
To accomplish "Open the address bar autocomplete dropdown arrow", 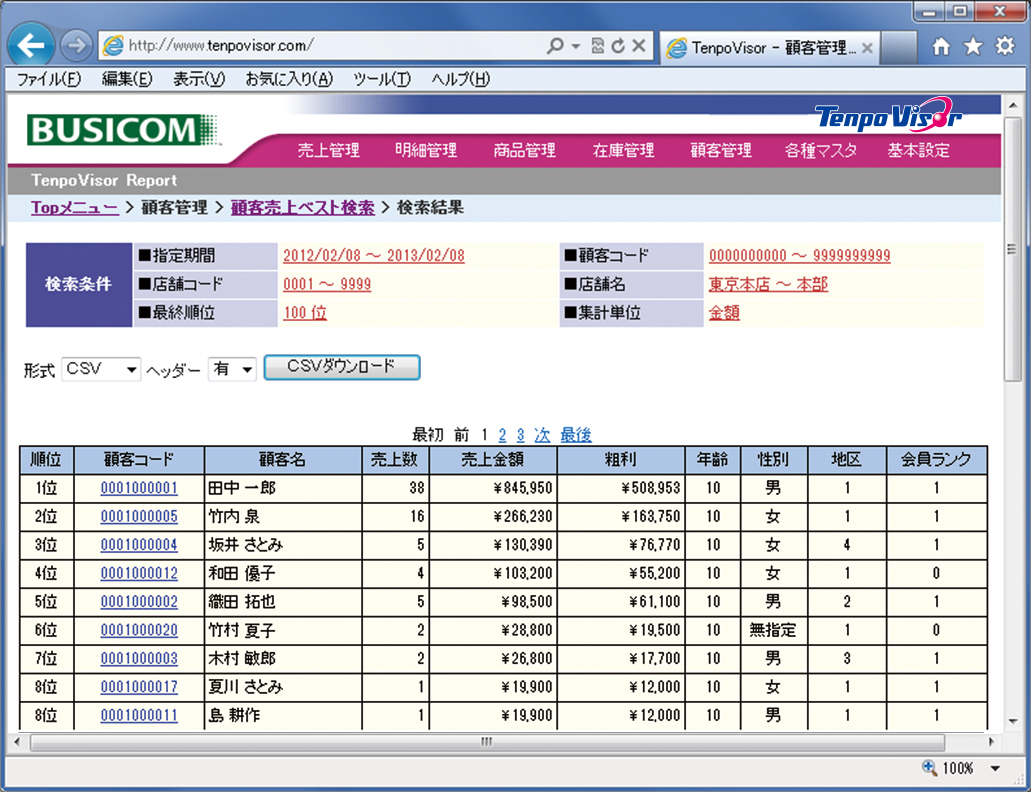I will (576, 46).
